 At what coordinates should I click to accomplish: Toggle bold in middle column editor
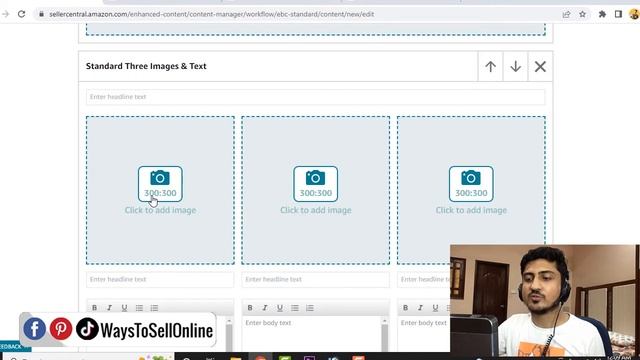[x=250, y=308]
